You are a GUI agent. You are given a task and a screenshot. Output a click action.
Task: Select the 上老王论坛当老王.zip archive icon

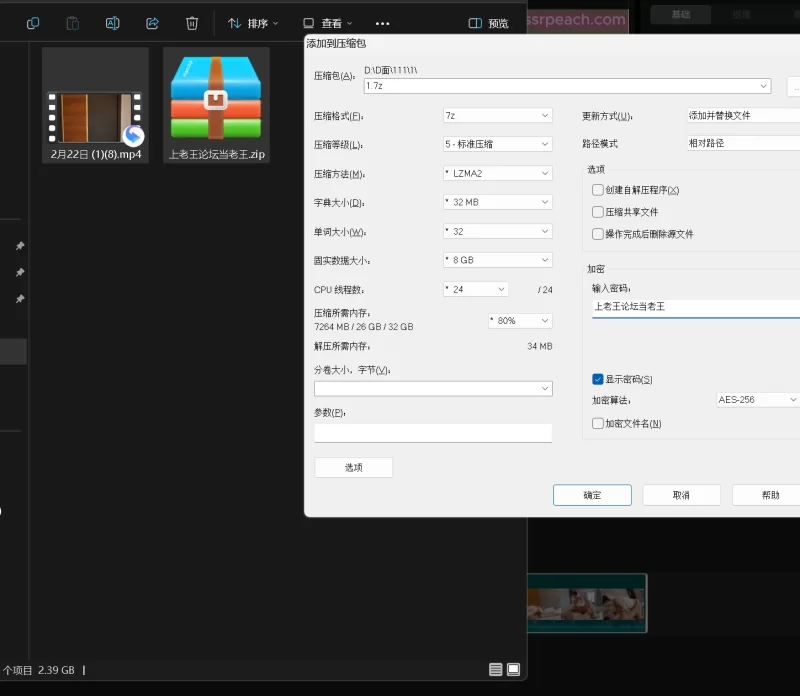(x=216, y=98)
